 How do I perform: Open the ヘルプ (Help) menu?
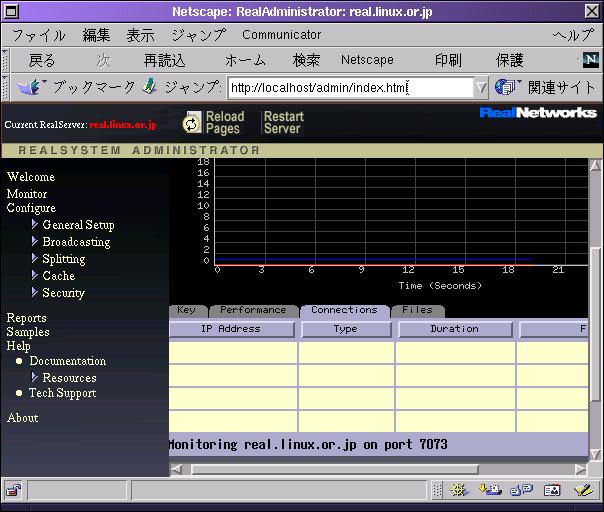click(x=573, y=35)
